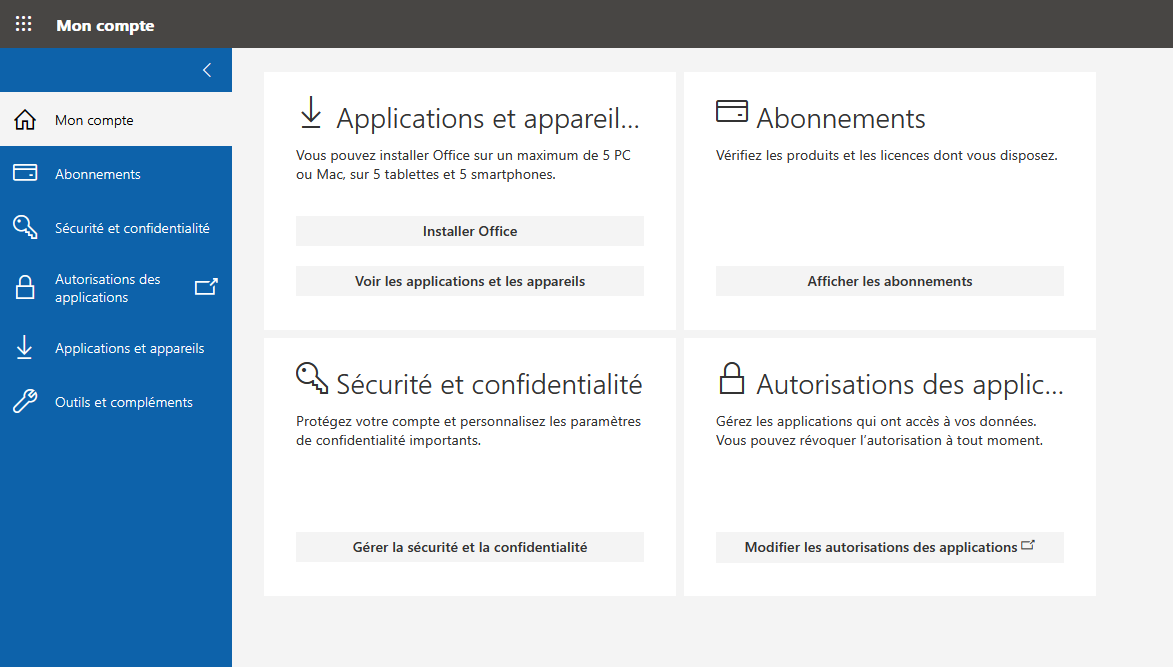Open Outils et compléments in sidebar
This screenshot has height=667, width=1173.
click(x=124, y=402)
